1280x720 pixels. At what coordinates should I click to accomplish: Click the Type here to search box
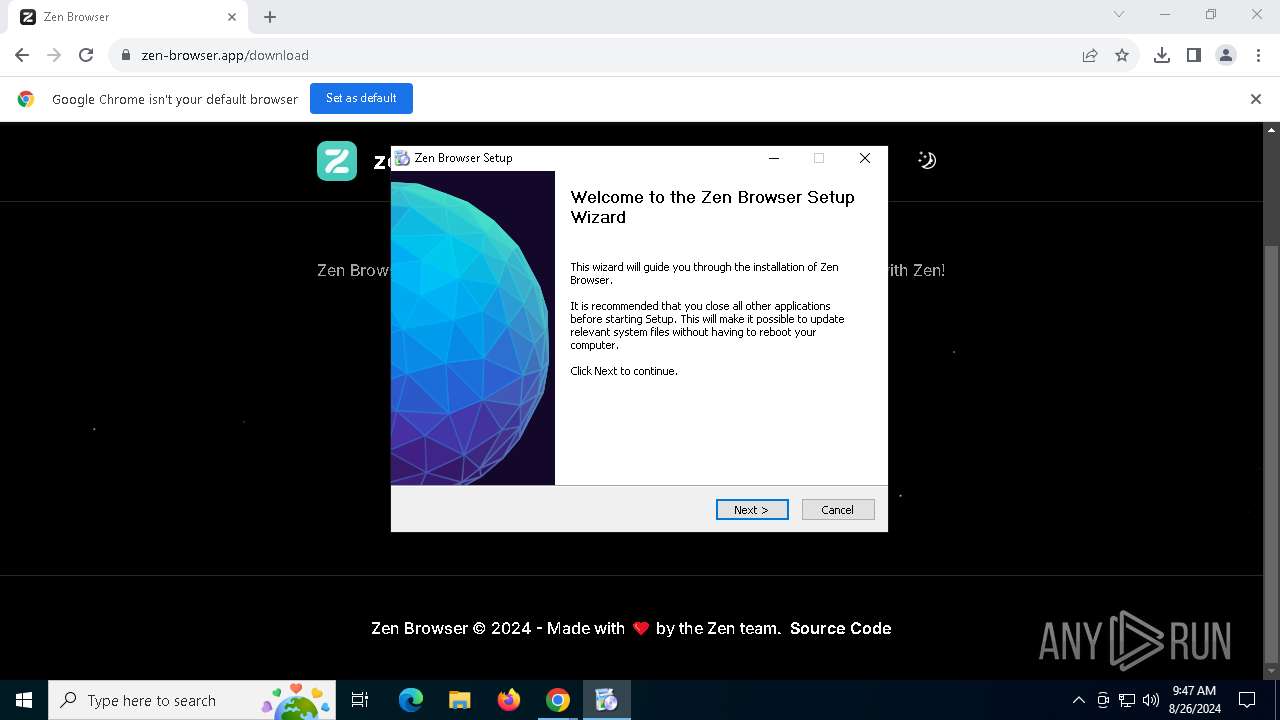click(193, 700)
